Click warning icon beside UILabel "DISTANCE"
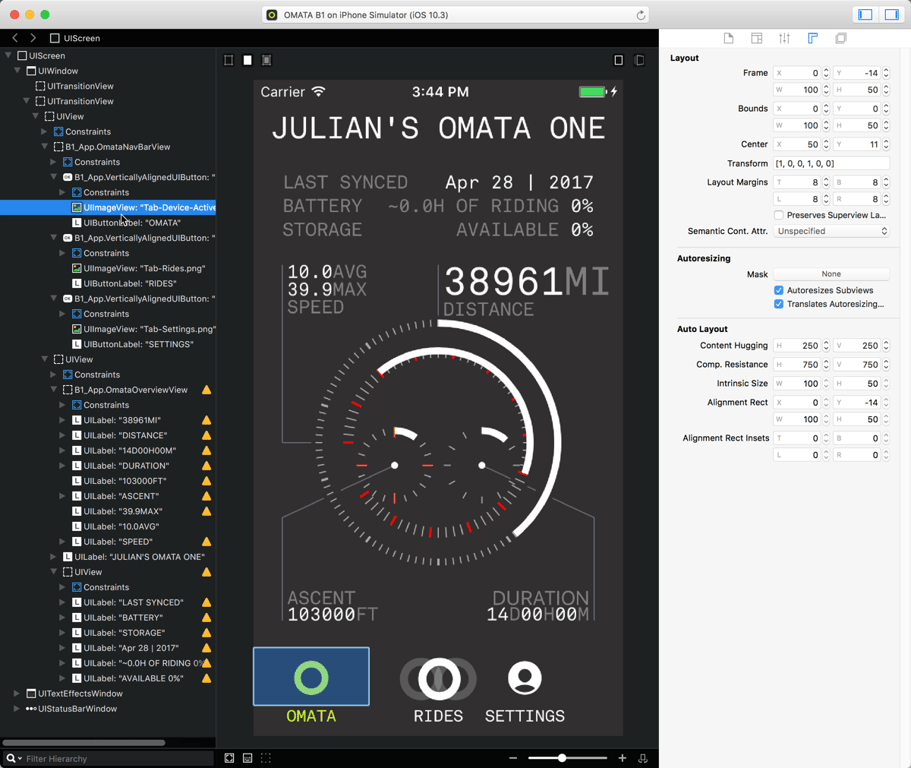911x768 pixels. (x=206, y=435)
